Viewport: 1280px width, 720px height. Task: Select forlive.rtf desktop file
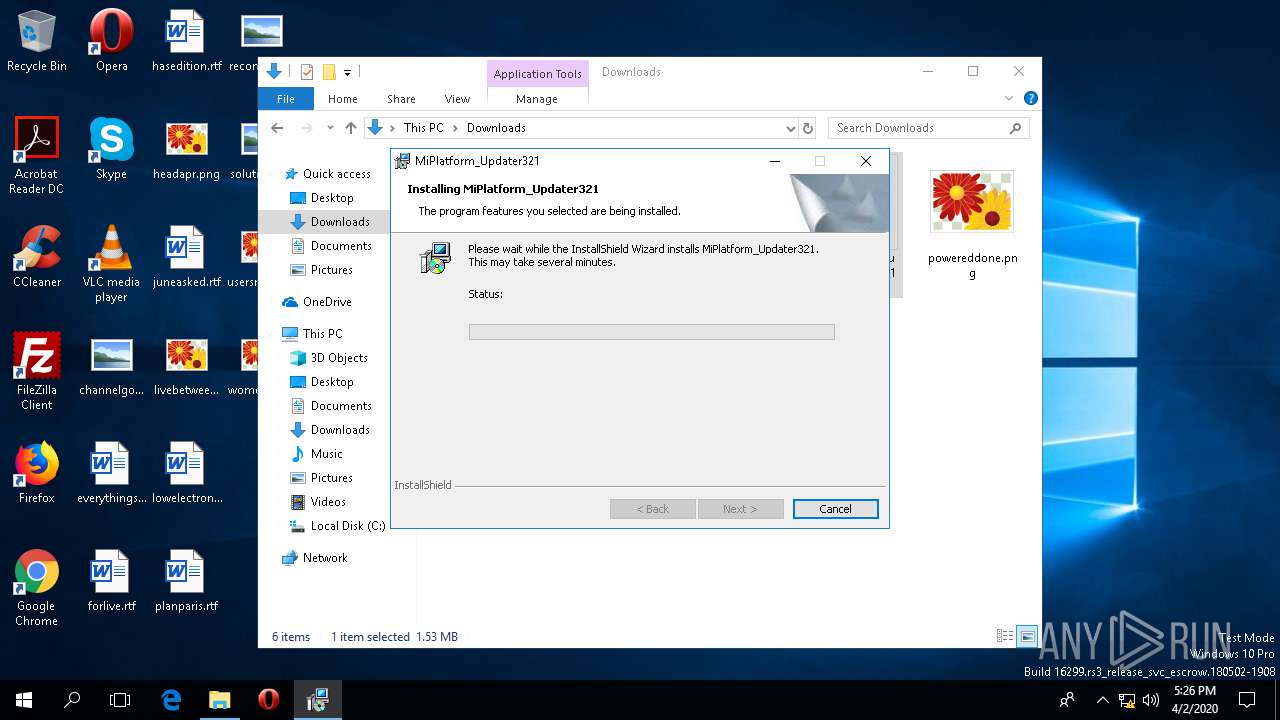click(x=111, y=580)
